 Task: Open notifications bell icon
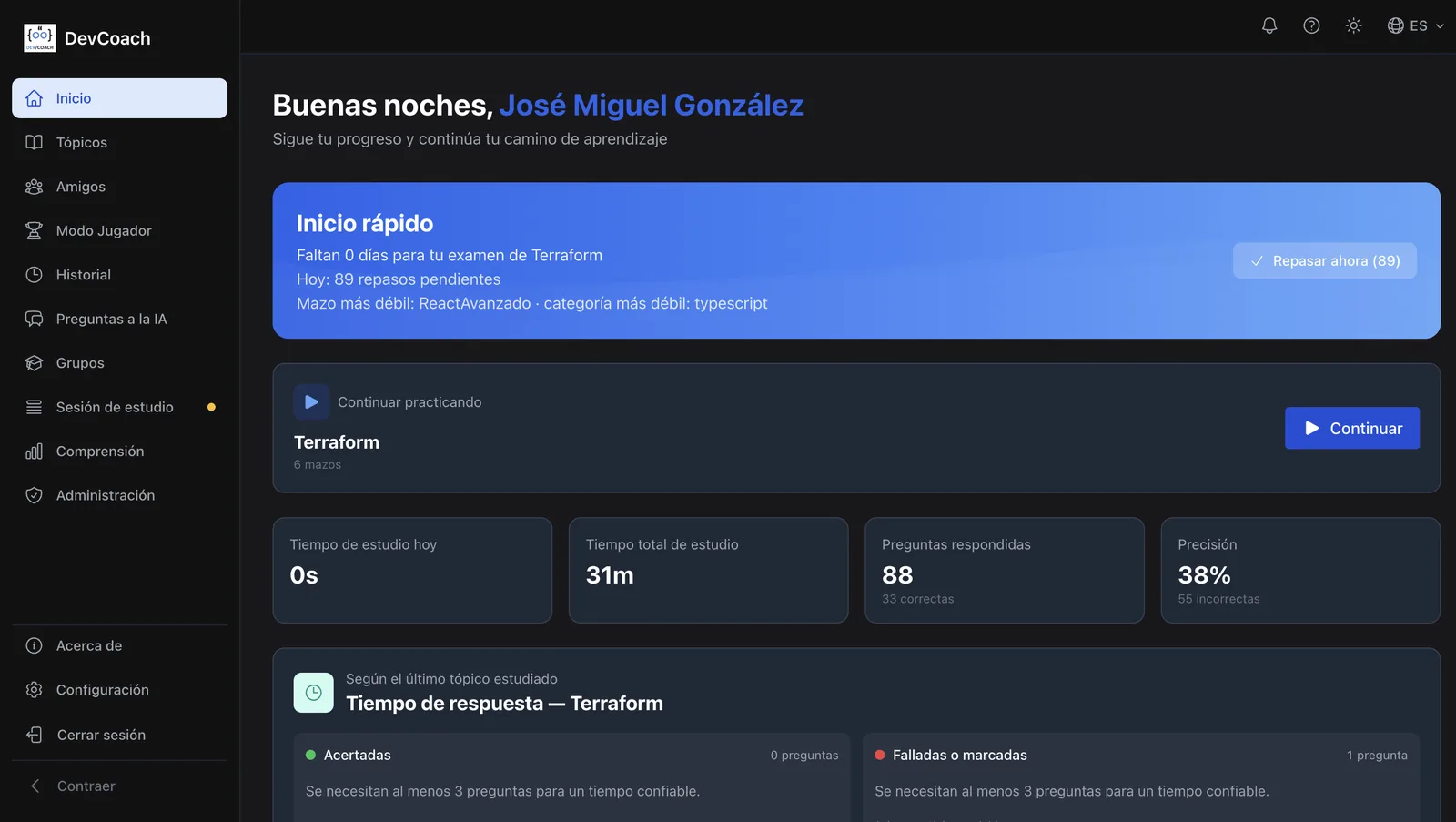point(1269,25)
